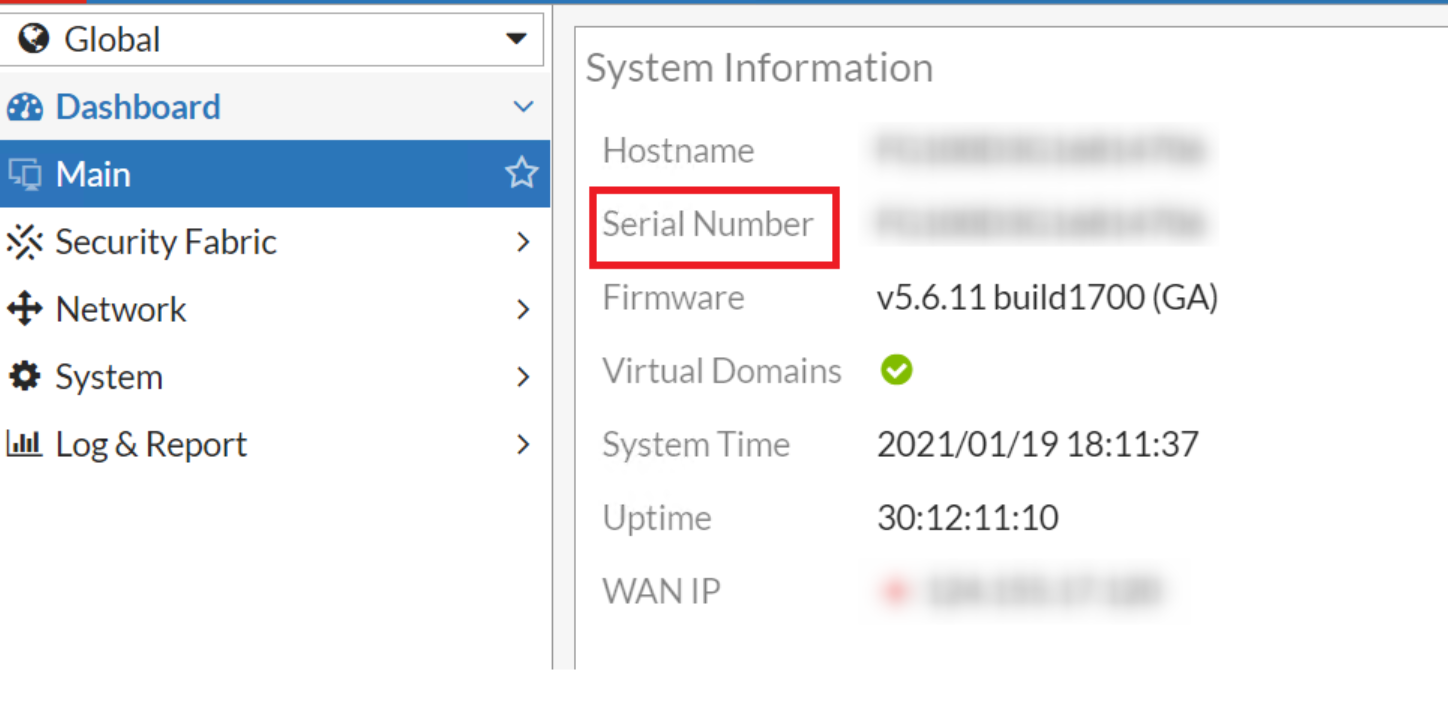Click the Security Fabric icon
The image size is (1448, 719).
(x=25, y=242)
